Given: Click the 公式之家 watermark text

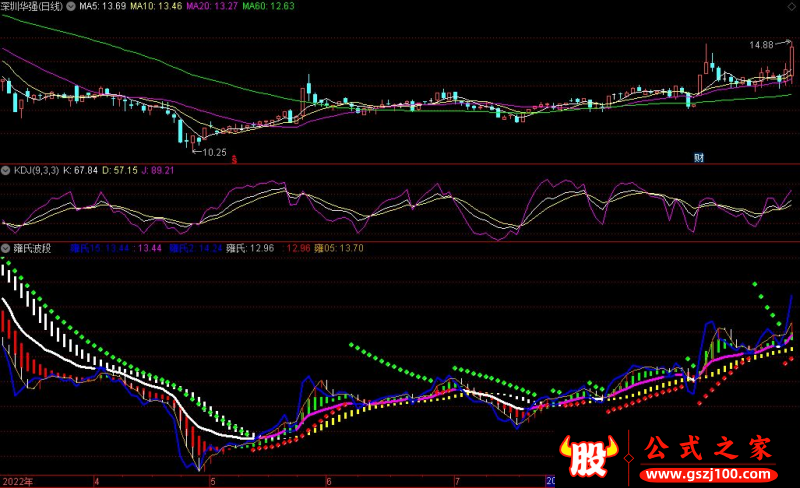Looking at the screenshot, I should [707, 450].
